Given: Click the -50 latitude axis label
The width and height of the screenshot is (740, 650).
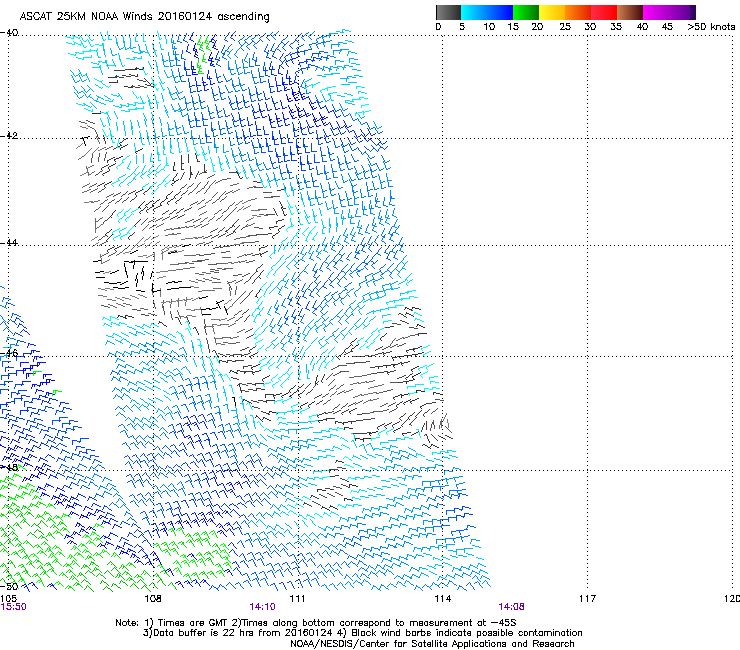Looking at the screenshot, I should click(x=9, y=586).
